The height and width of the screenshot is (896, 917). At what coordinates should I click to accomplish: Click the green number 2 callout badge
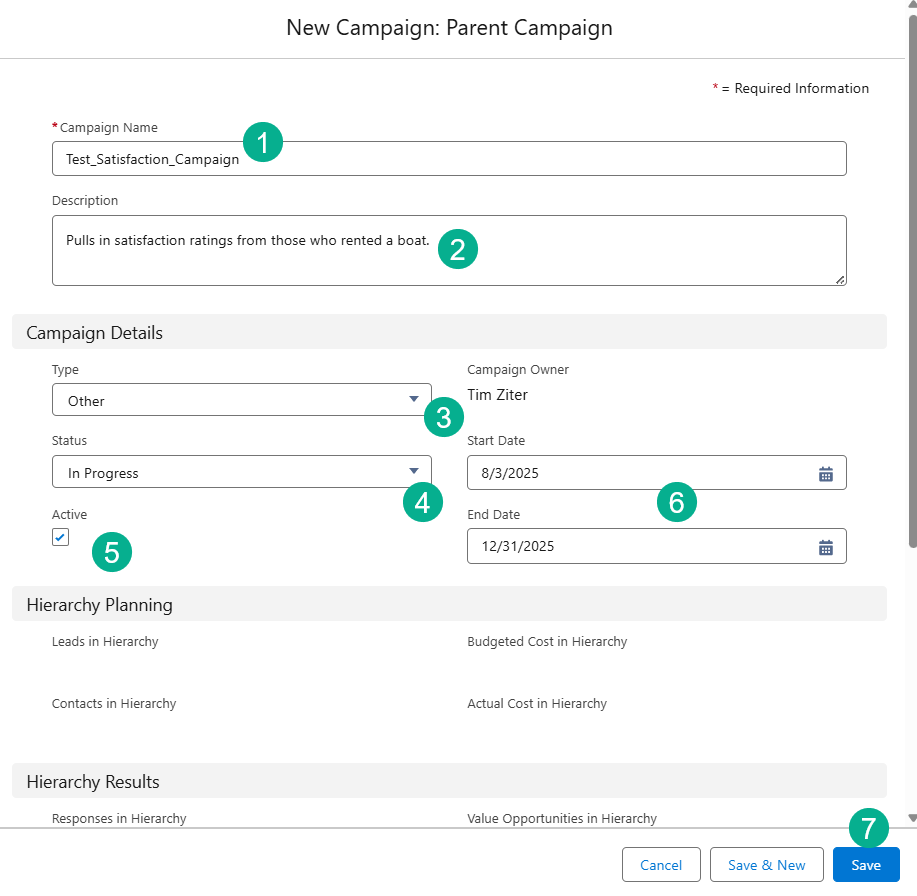tap(457, 249)
